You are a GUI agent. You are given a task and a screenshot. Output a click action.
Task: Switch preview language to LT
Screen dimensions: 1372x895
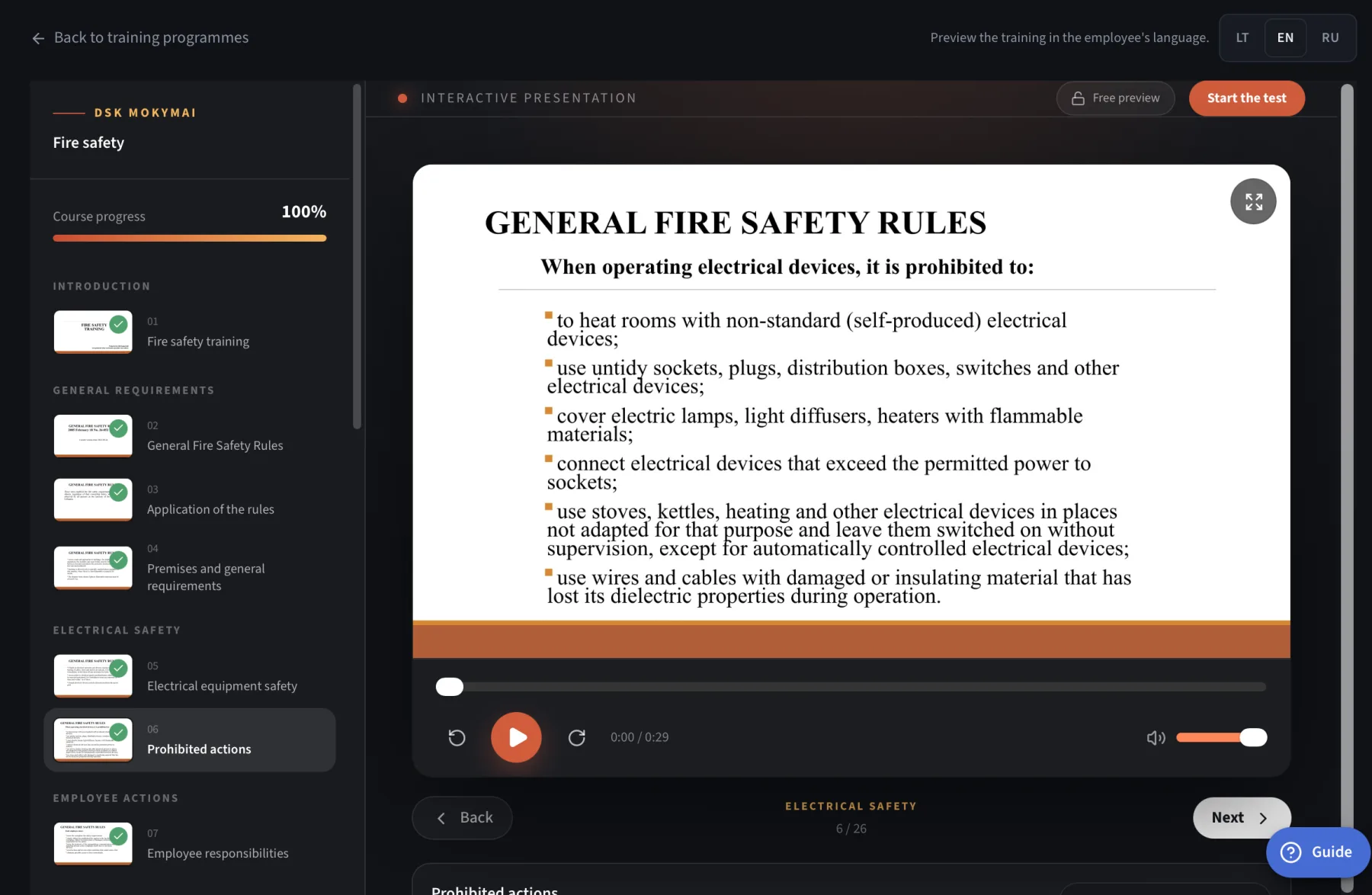(x=1242, y=37)
